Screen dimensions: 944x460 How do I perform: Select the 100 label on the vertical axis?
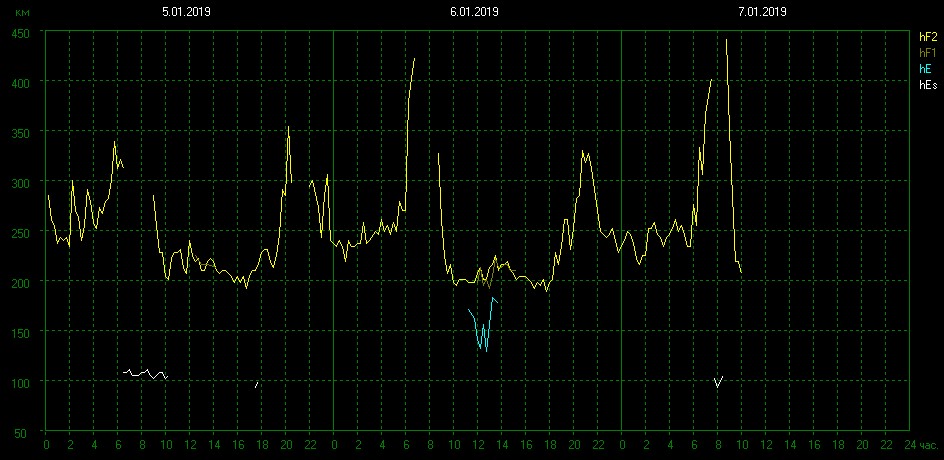[x=20, y=382]
